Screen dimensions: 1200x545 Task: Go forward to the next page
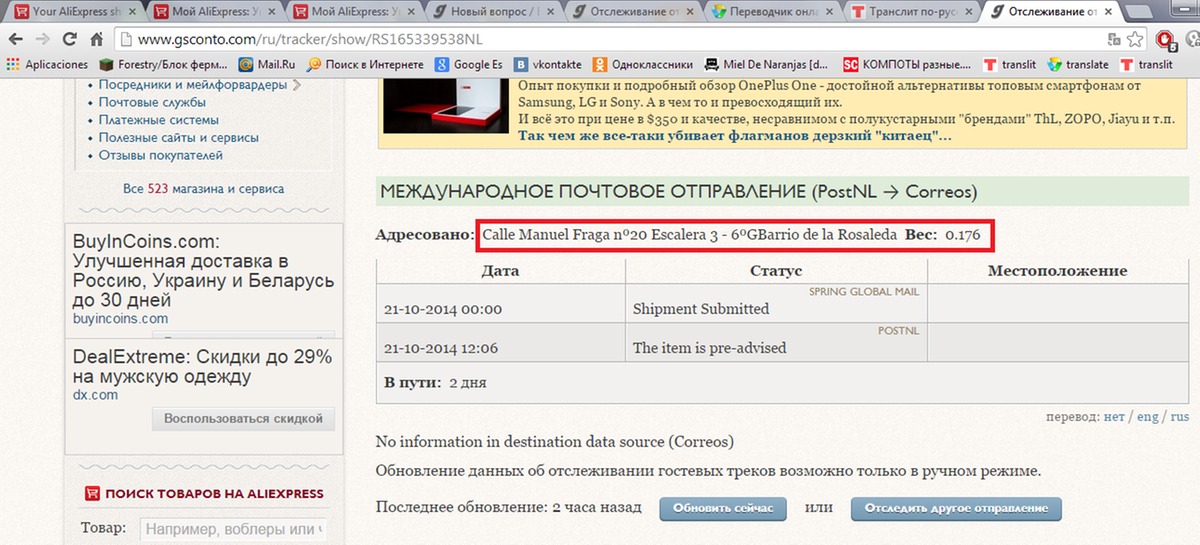pyautogui.click(x=43, y=40)
